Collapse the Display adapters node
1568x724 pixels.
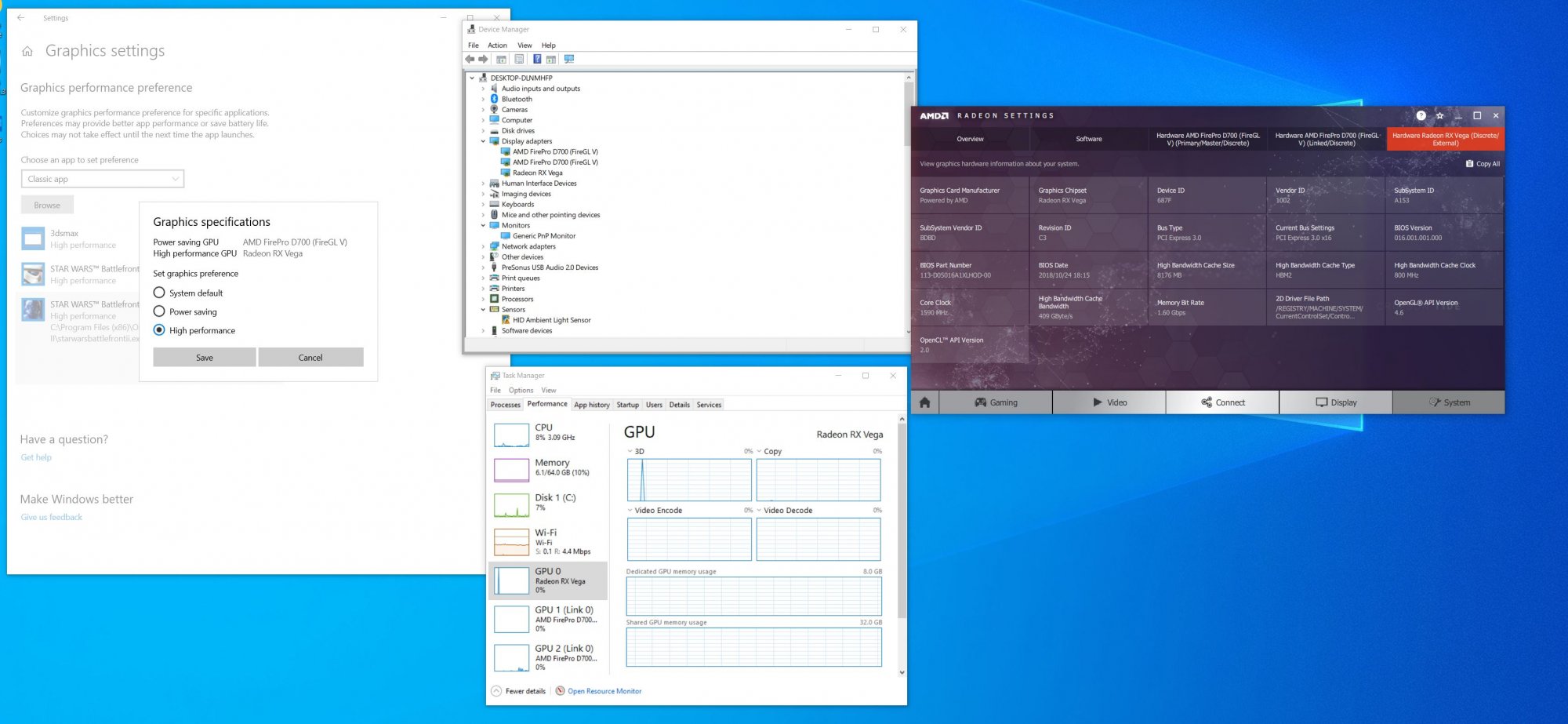point(483,141)
